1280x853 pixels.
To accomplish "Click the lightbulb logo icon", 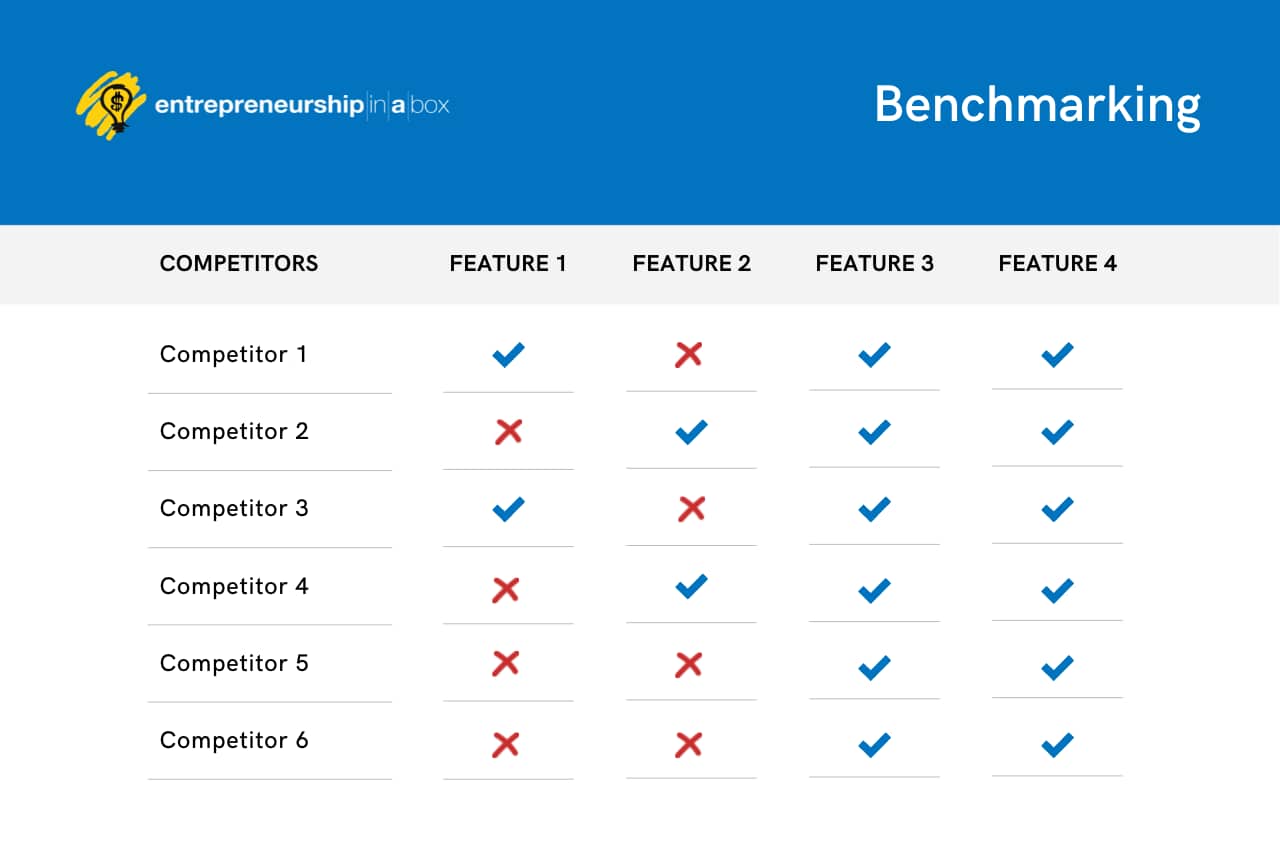I will 112,104.
